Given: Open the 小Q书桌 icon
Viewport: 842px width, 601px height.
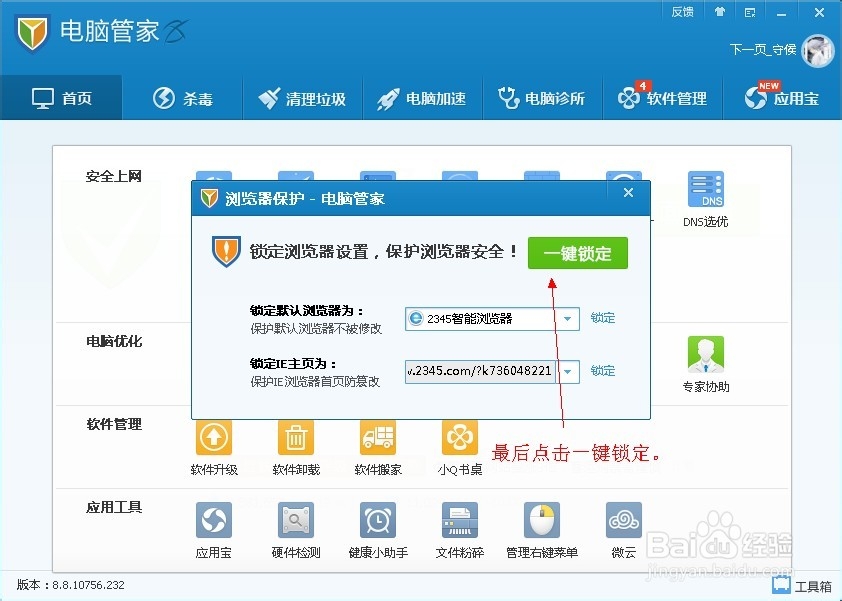Looking at the screenshot, I should click(x=460, y=437).
